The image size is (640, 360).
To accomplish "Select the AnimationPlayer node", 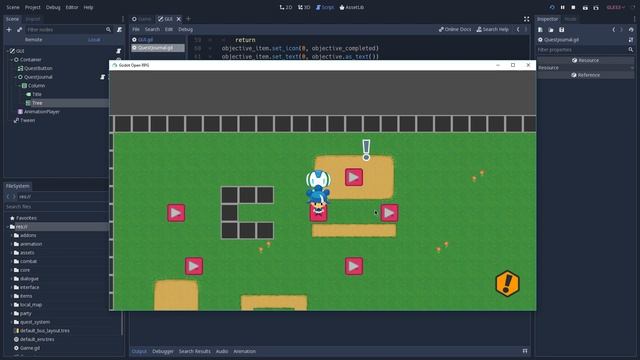I will 42,111.
